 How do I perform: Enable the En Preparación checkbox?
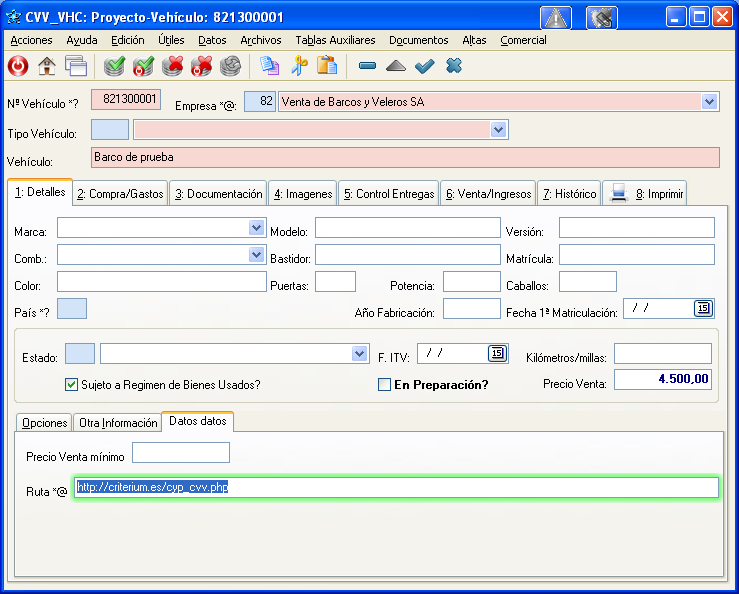(384, 384)
